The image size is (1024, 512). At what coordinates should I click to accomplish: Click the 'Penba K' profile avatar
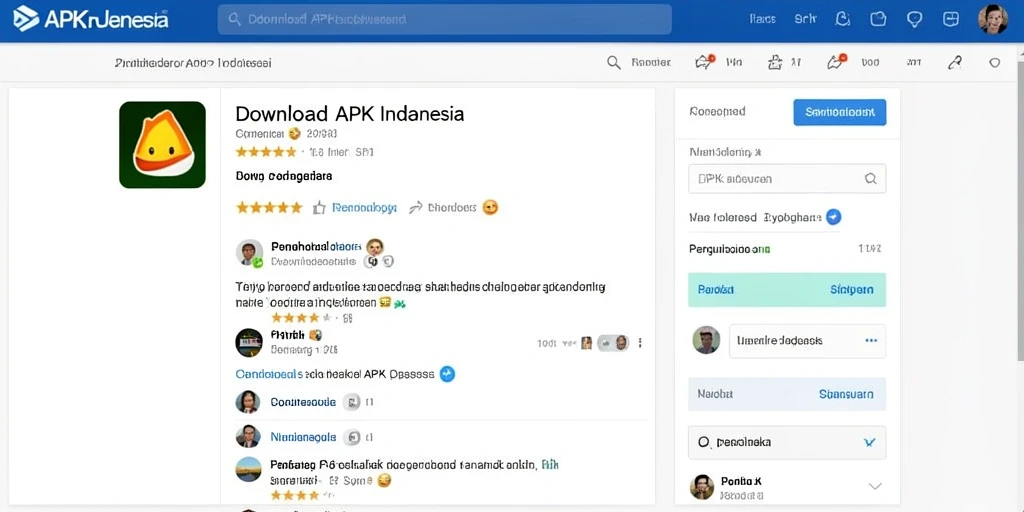(x=702, y=487)
